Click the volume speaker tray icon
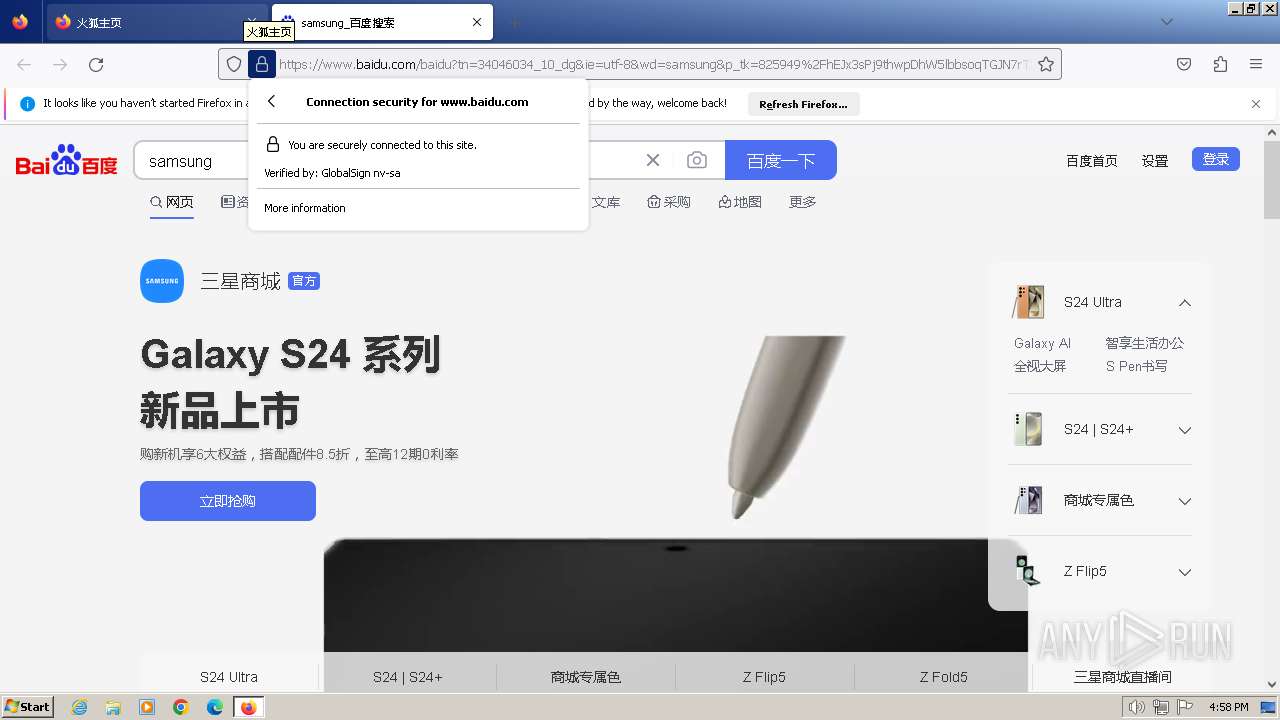 coord(1136,707)
